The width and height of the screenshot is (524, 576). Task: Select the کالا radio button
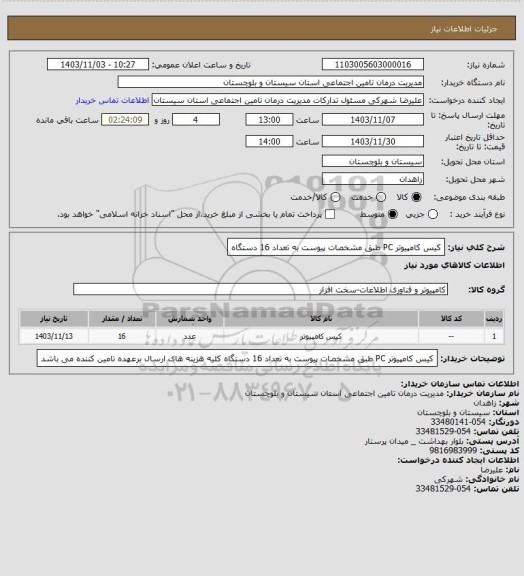click(x=416, y=197)
